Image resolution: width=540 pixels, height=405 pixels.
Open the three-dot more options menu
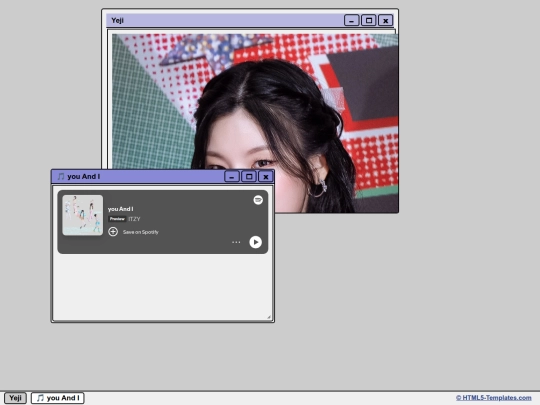[236, 242]
